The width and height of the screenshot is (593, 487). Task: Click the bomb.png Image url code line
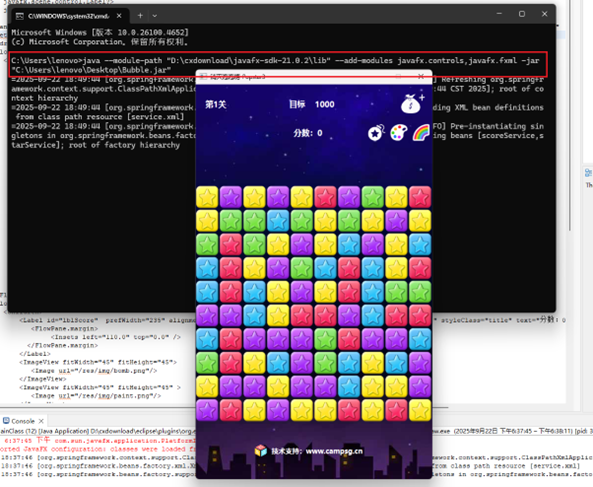(94, 371)
